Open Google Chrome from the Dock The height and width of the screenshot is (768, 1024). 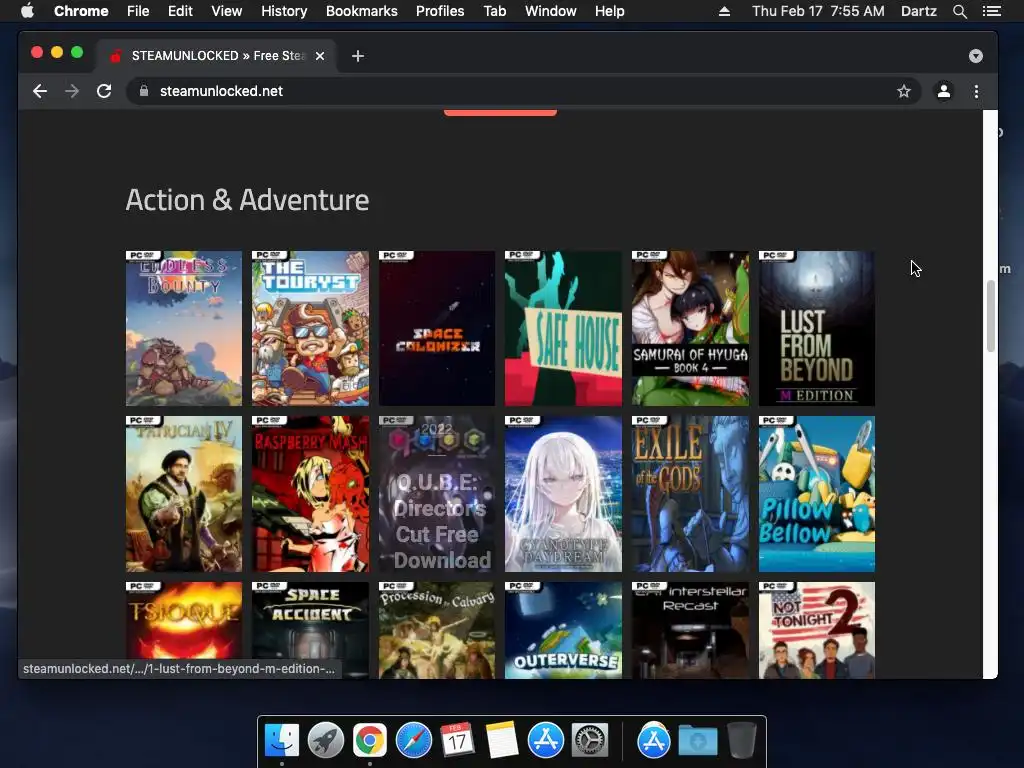pos(370,741)
